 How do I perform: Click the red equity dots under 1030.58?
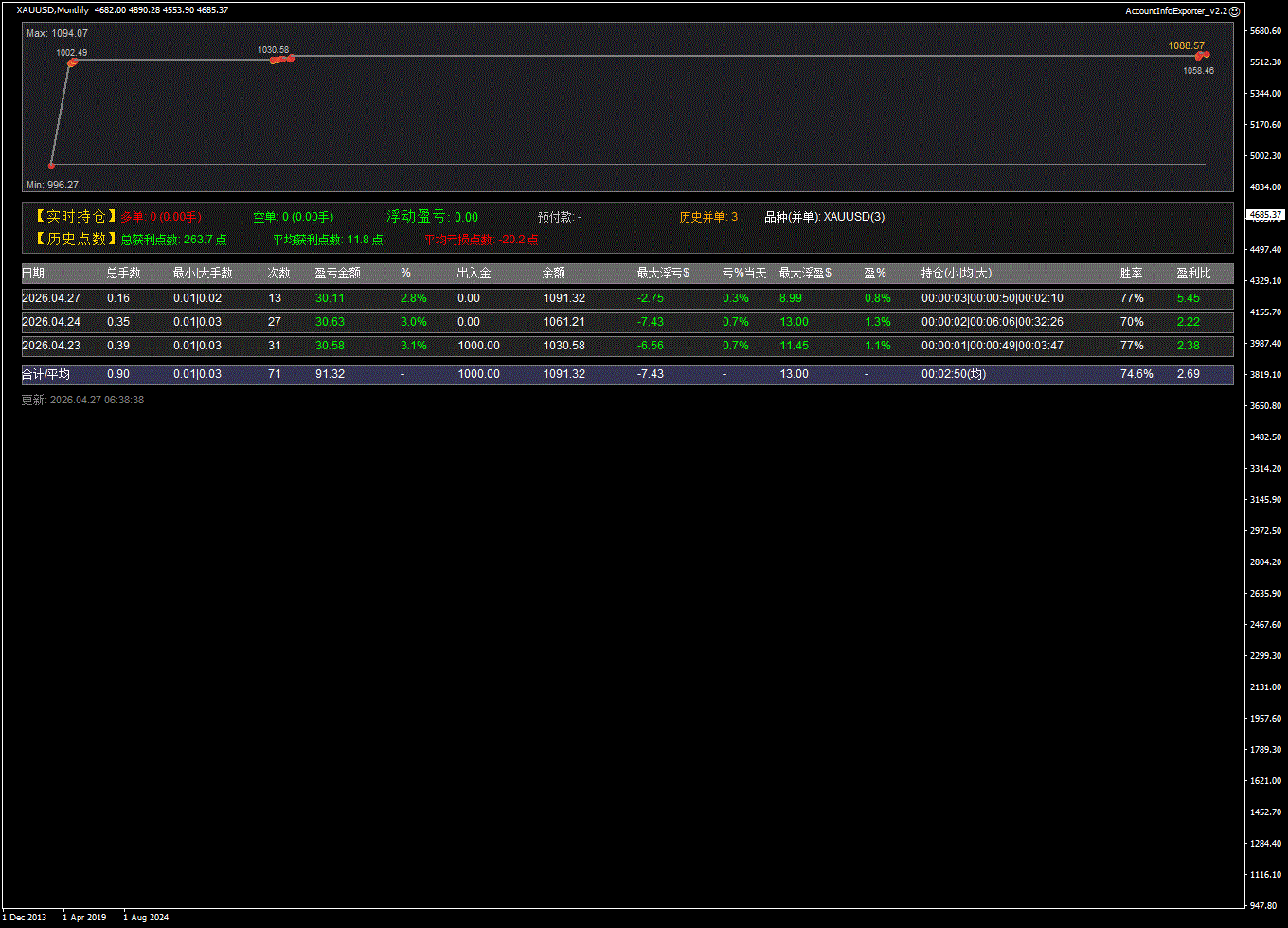pyautogui.click(x=281, y=60)
